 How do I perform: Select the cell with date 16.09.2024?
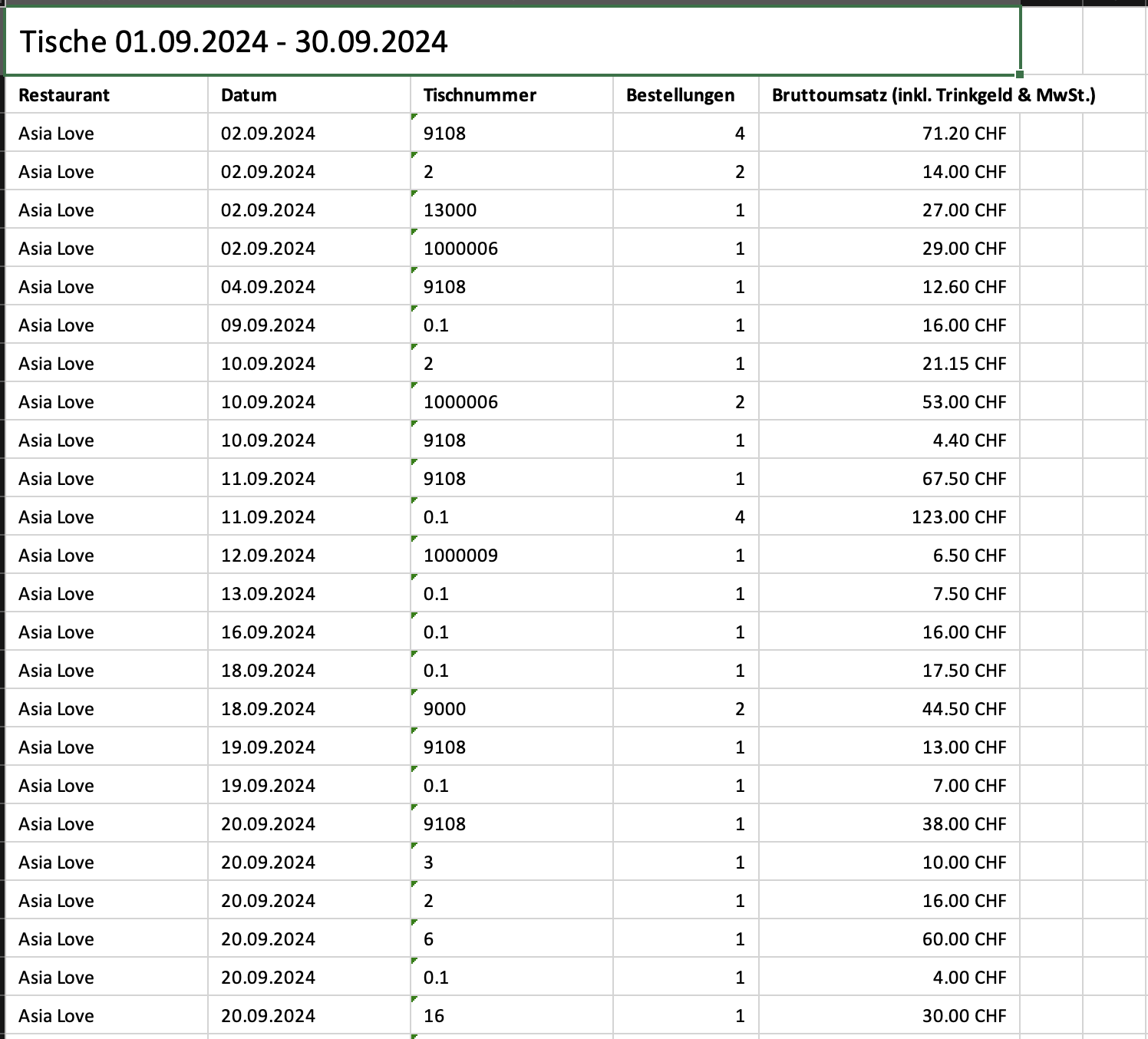coord(309,632)
